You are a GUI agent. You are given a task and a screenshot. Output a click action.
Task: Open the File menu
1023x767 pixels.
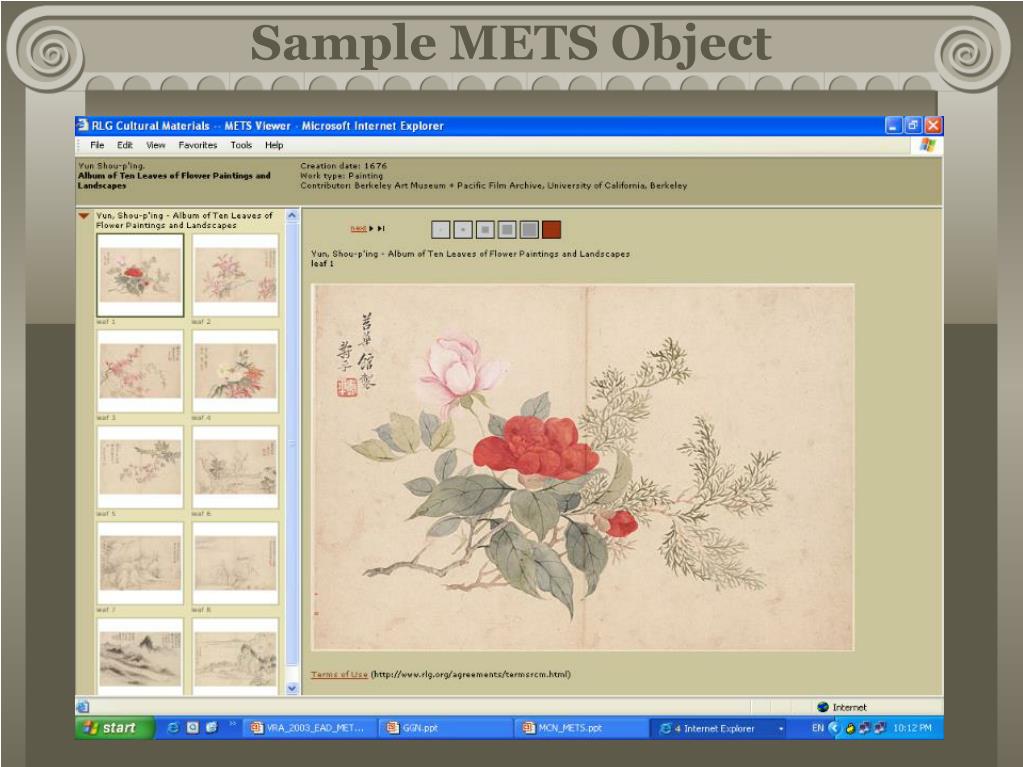click(x=97, y=145)
